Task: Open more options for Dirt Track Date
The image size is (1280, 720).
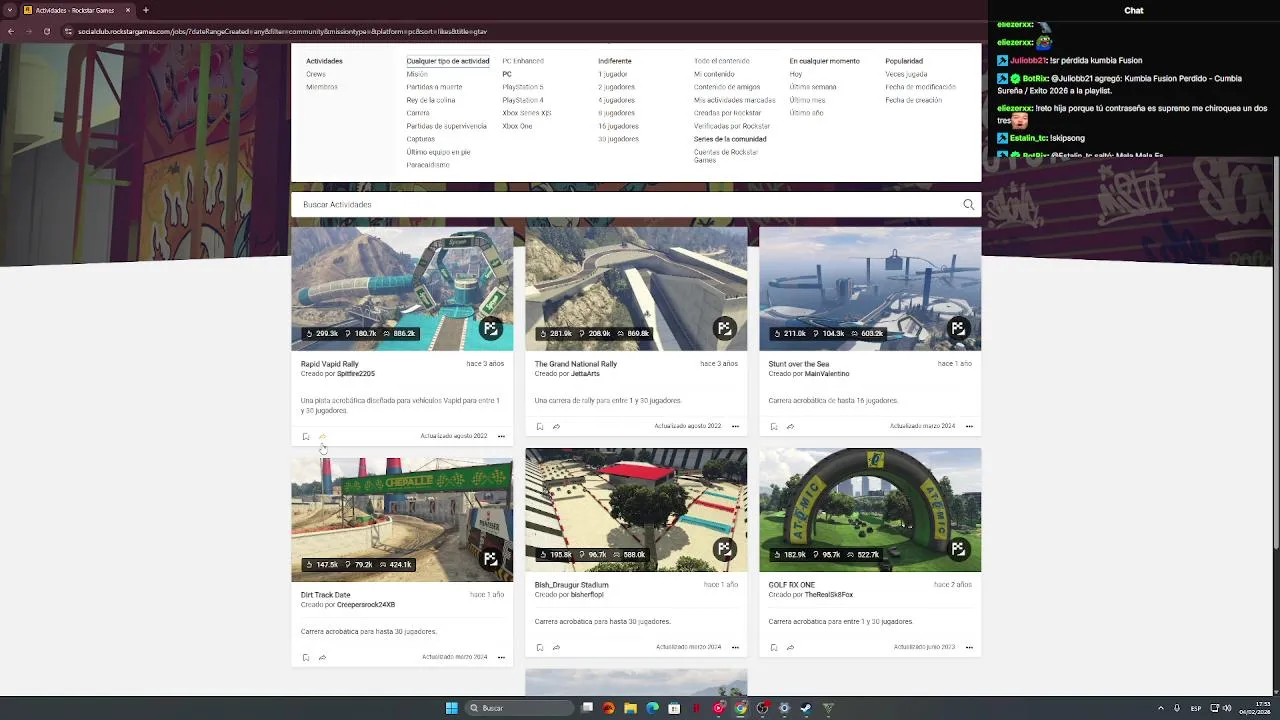Action: tap(501, 657)
